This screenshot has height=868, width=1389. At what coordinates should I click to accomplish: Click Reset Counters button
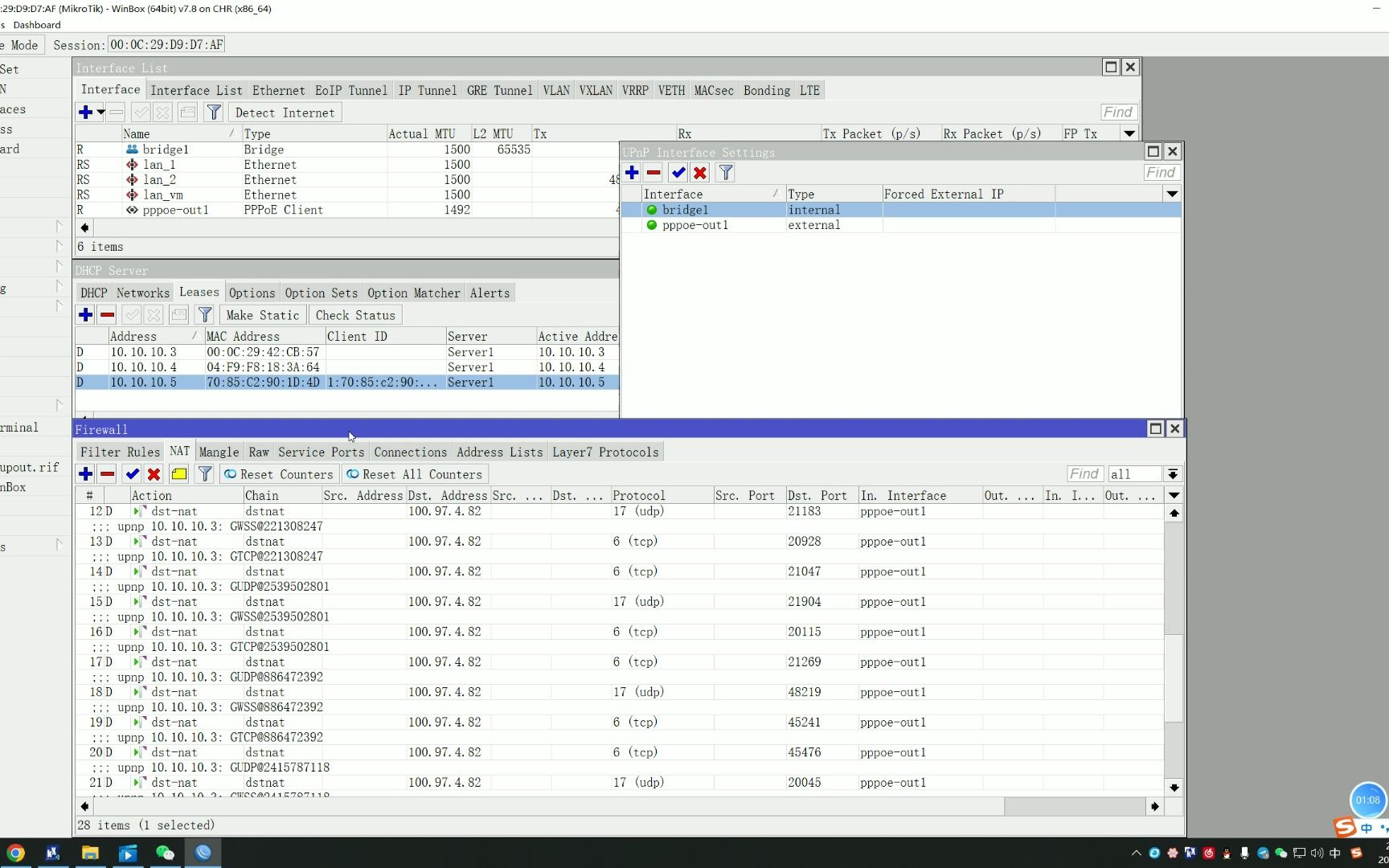pyautogui.click(x=278, y=474)
